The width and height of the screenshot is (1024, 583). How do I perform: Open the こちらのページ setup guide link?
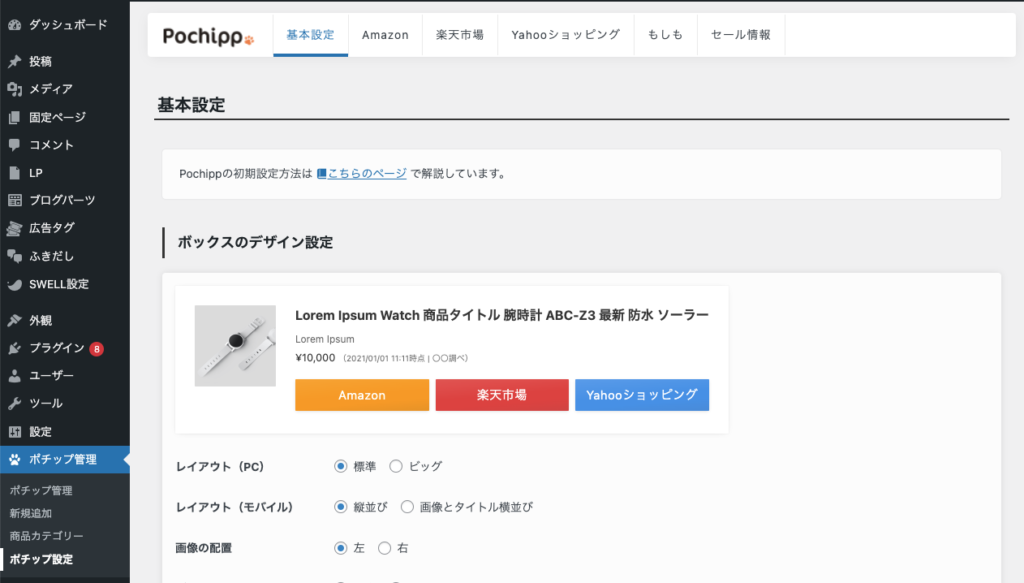point(362,174)
